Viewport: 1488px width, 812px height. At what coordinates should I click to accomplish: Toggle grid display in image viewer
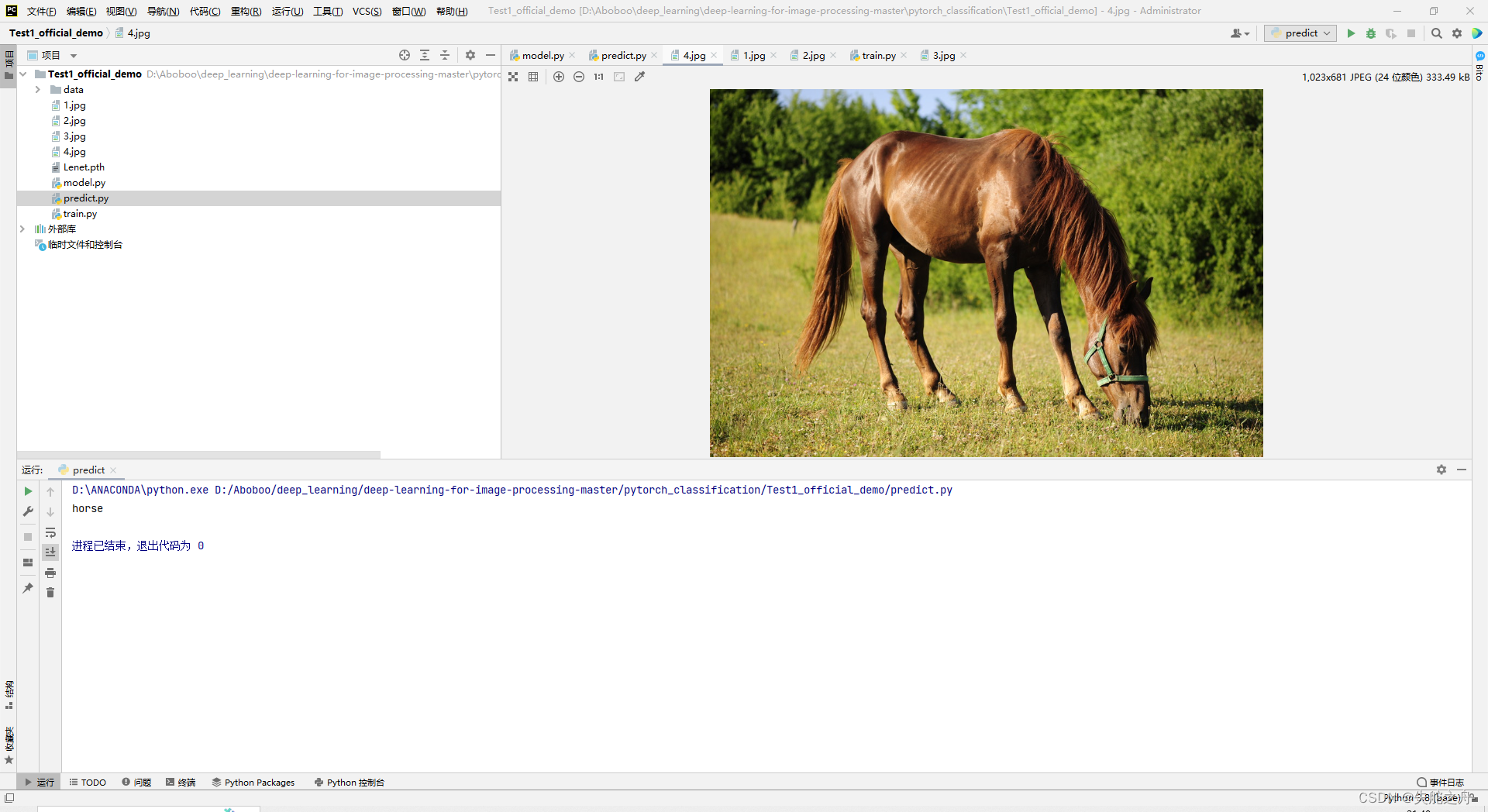(533, 77)
